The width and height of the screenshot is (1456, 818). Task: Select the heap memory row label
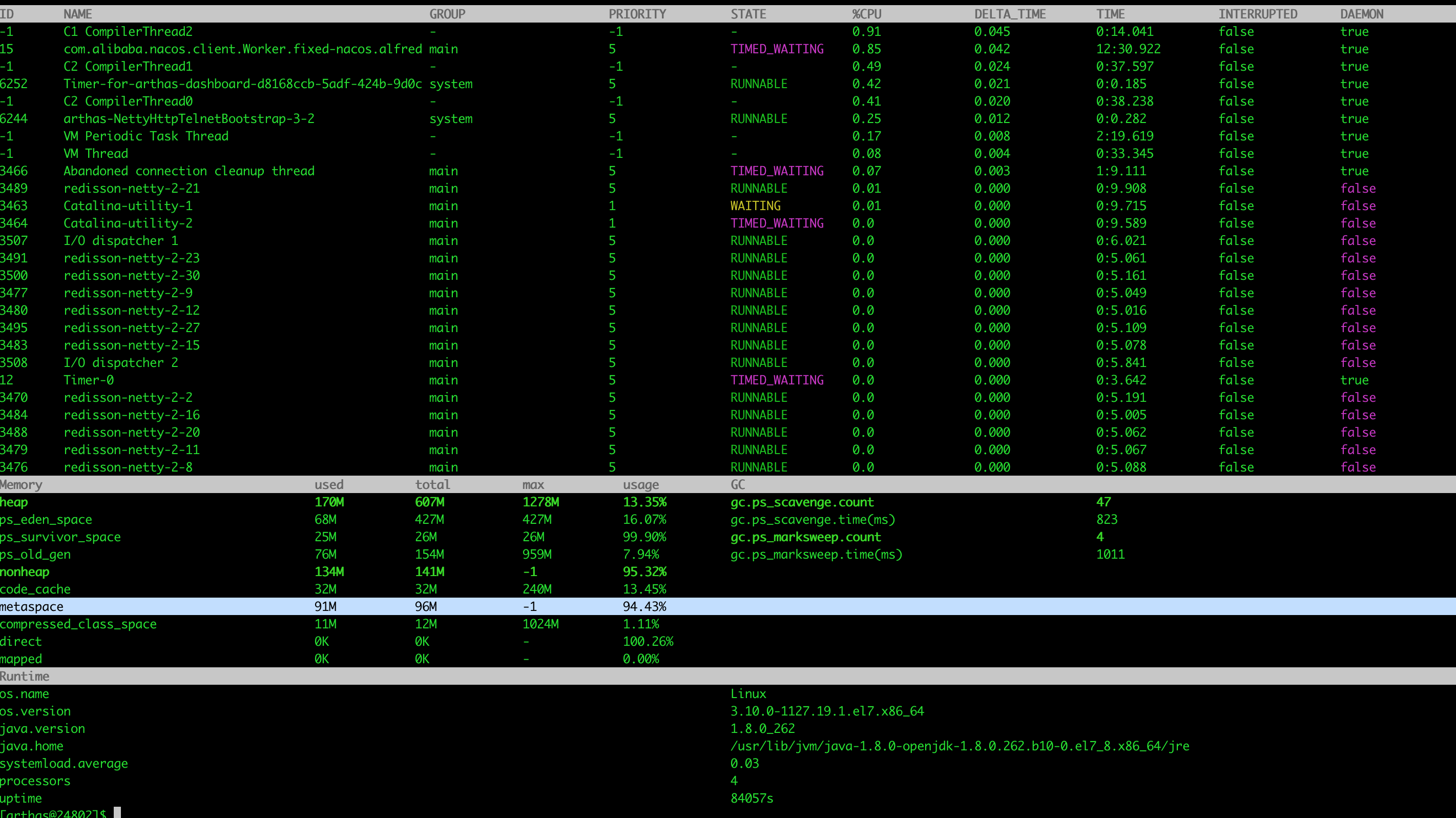[x=13, y=503]
